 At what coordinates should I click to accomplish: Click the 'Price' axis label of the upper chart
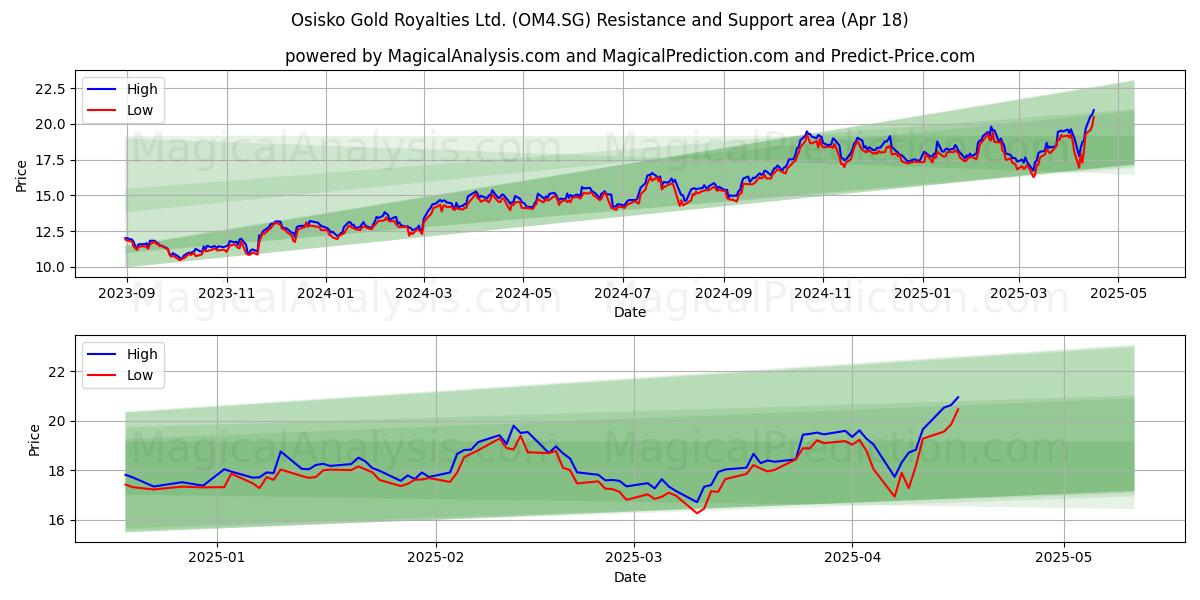(x=22, y=177)
